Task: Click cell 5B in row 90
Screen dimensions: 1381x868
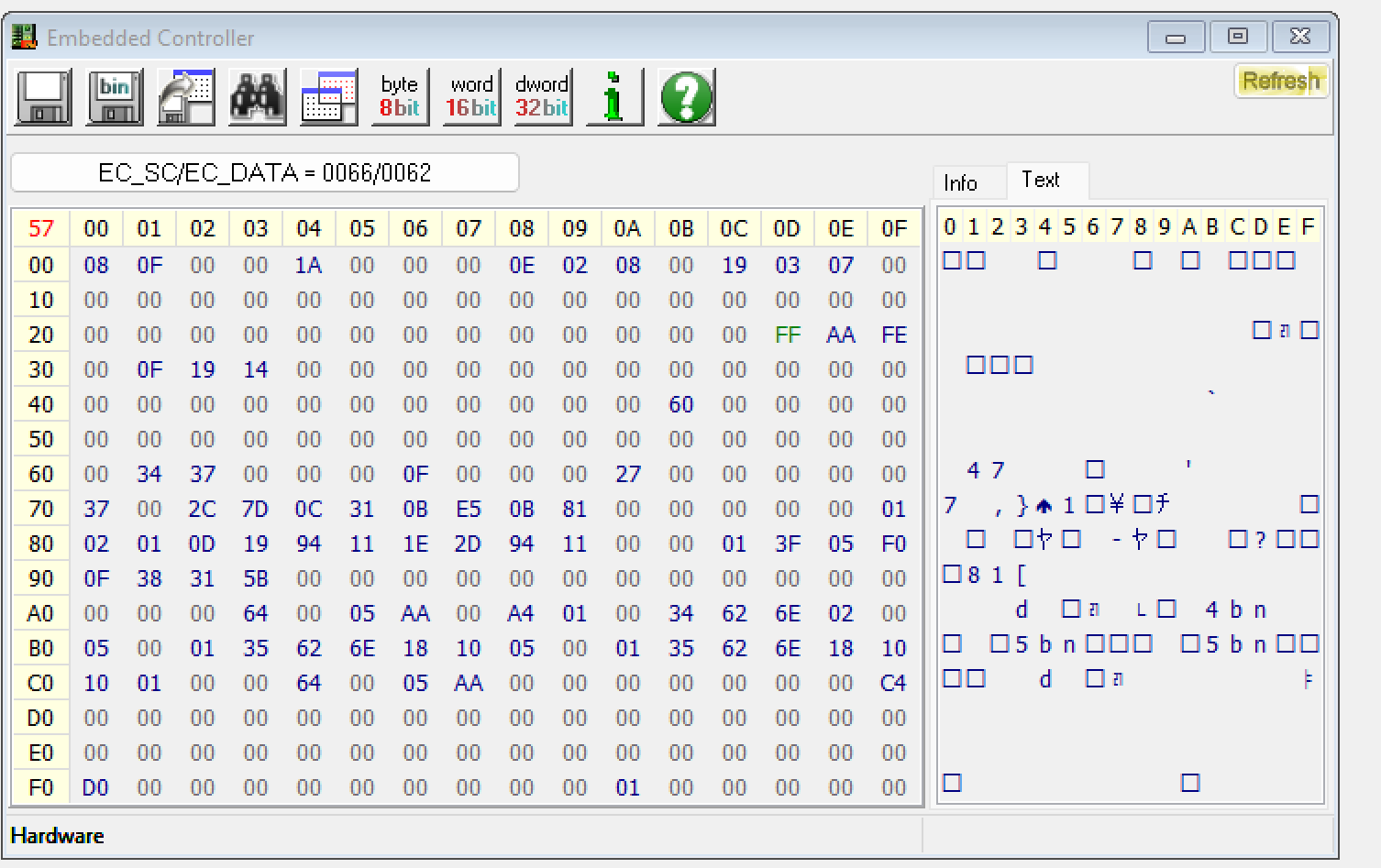Action: click(x=256, y=578)
